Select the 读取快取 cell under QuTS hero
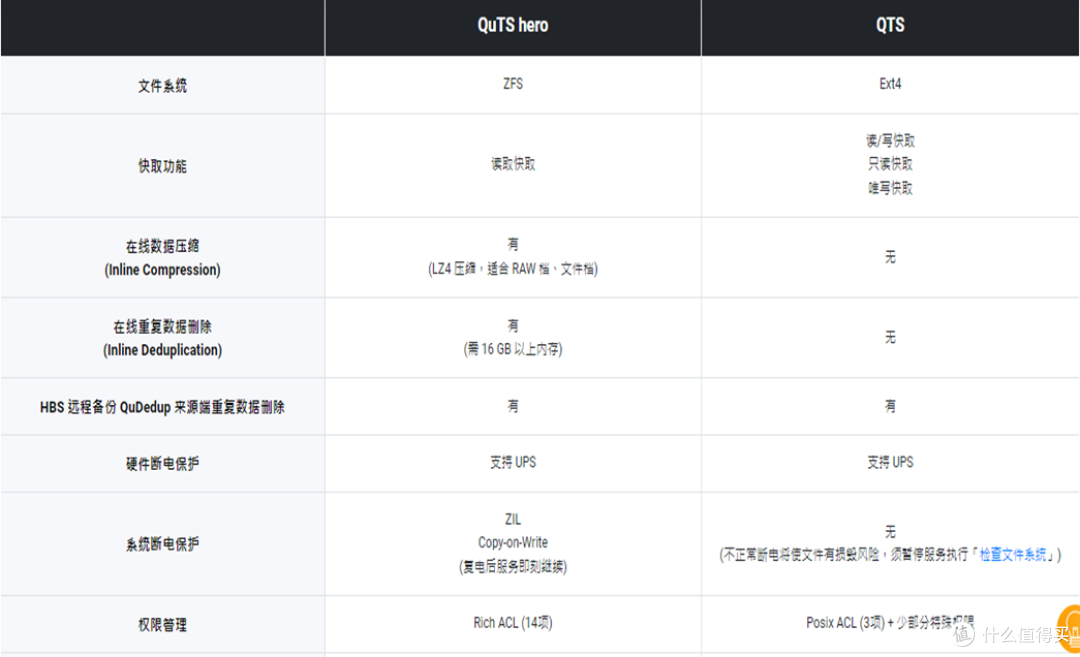The image size is (1080, 657). click(512, 164)
